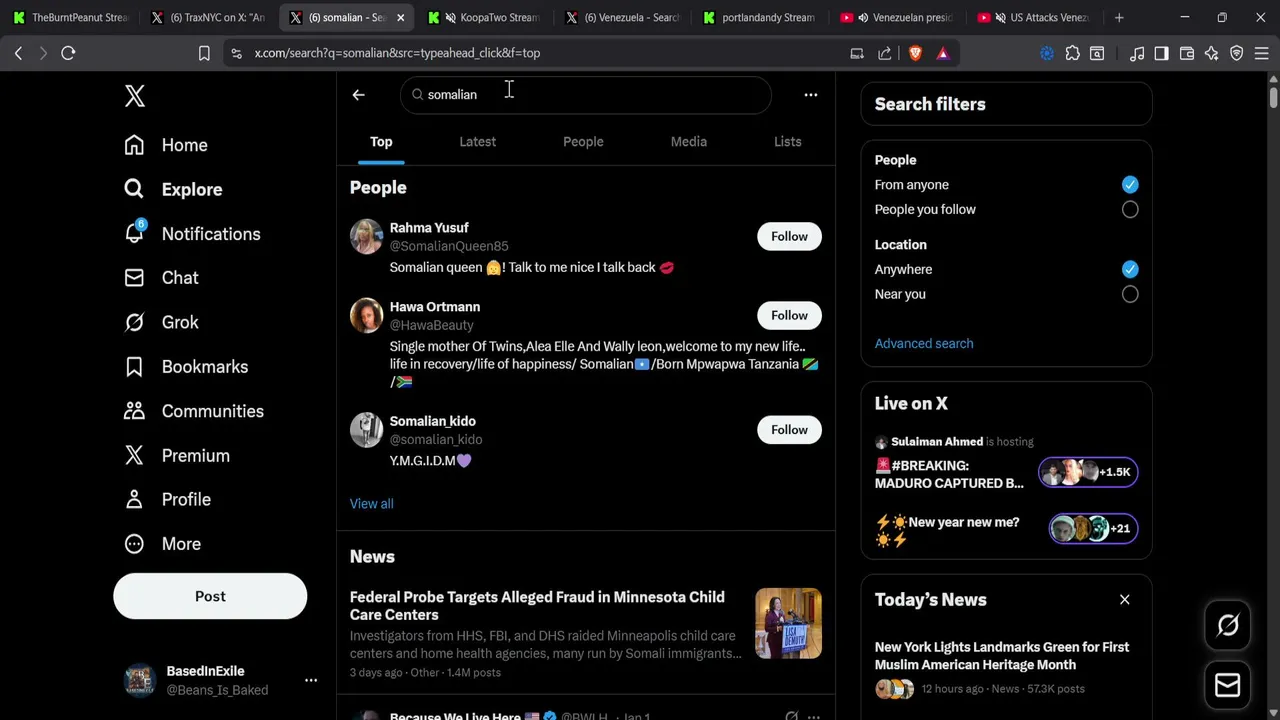
Task: Bookmark this page icon in address bar
Action: [204, 53]
